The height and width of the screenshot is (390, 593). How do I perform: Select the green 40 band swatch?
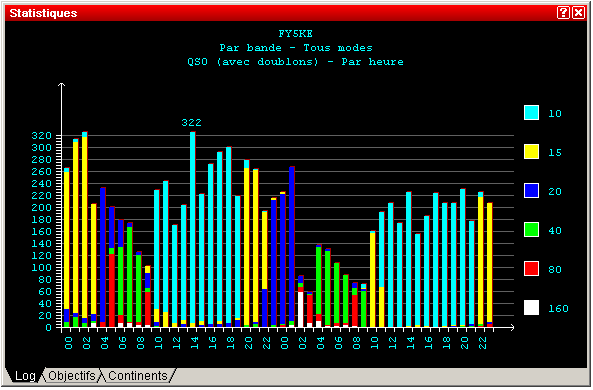531,230
